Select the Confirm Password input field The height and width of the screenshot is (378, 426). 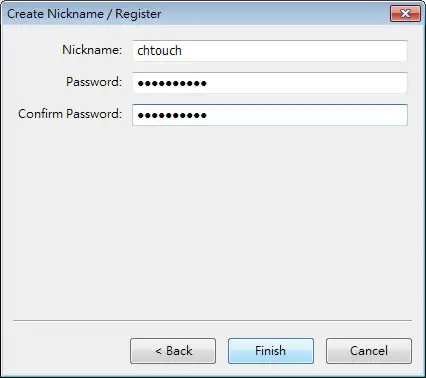[x=270, y=115]
